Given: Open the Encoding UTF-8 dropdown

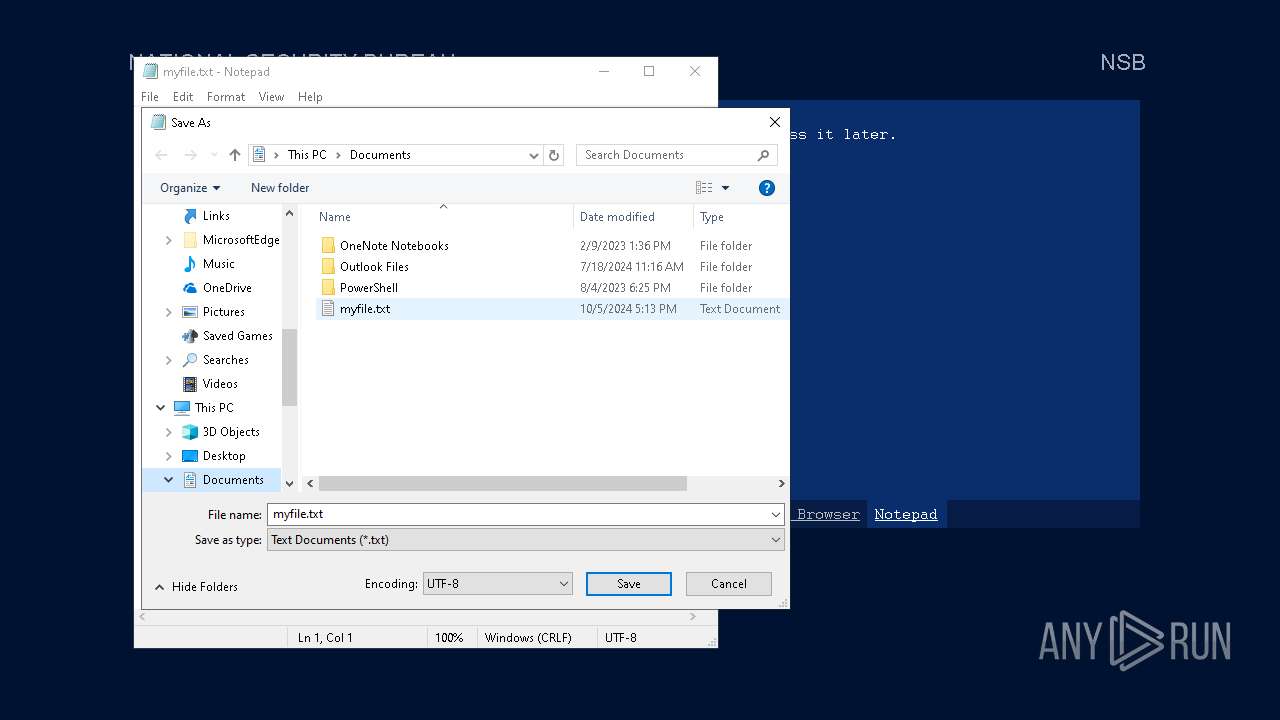Looking at the screenshot, I should tap(498, 584).
